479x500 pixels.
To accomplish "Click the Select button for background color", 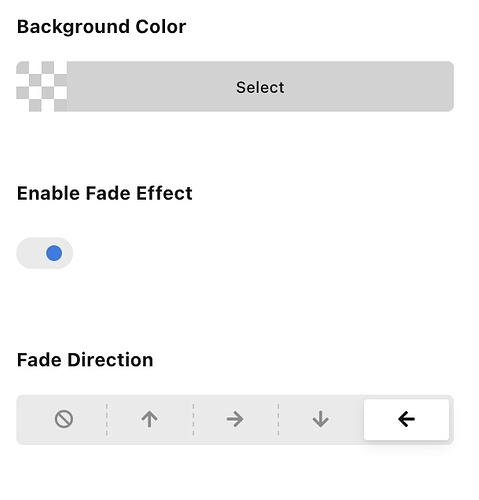I will (x=260, y=86).
